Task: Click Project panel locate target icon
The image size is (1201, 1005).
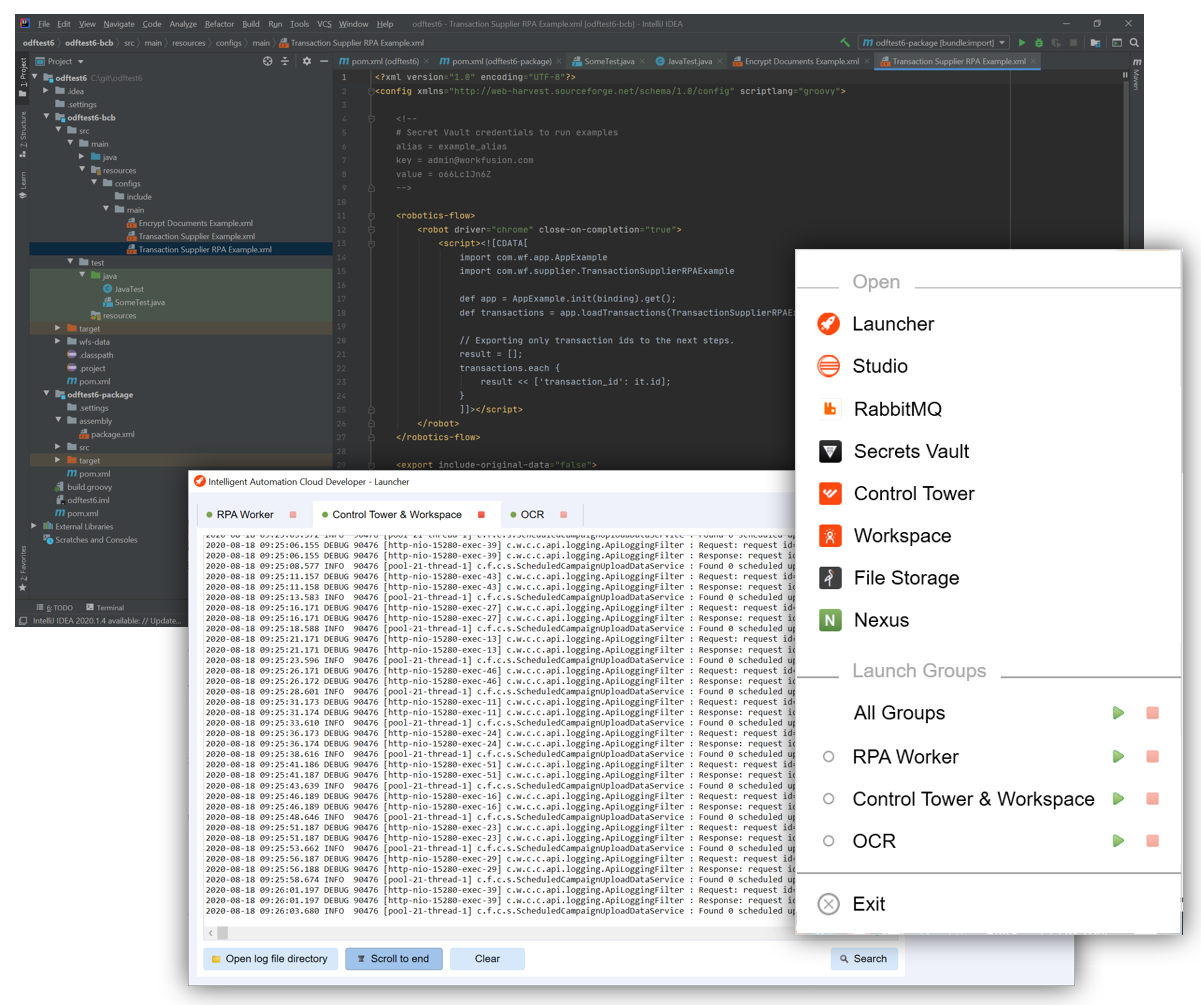Action: [x=267, y=62]
